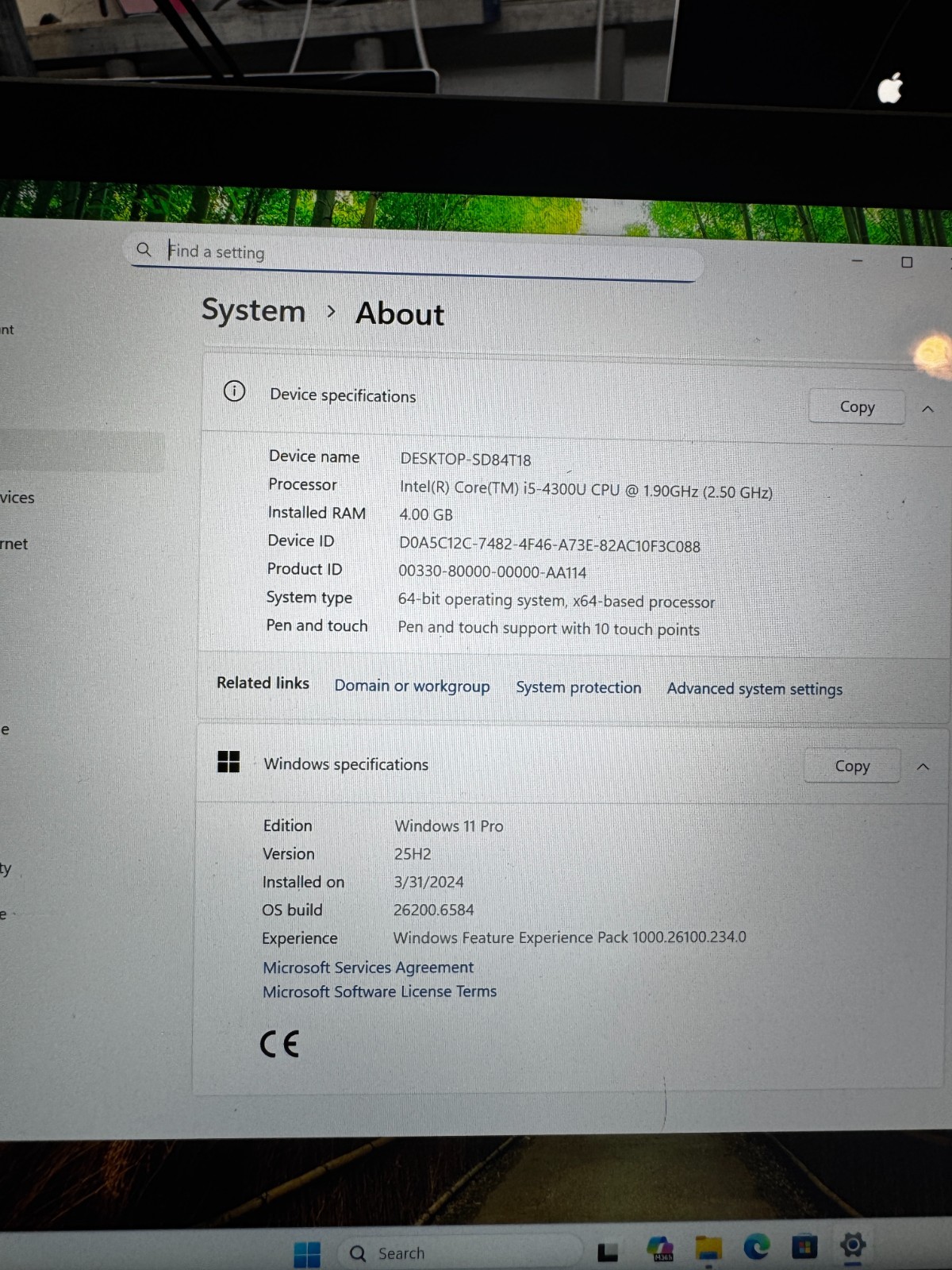Go back to System in breadcrumb
952x1270 pixels.
click(253, 310)
